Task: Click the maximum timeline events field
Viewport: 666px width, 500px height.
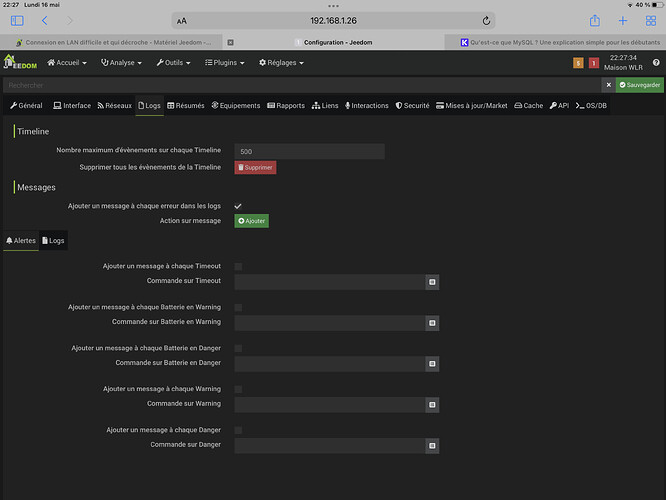Action: coord(309,151)
